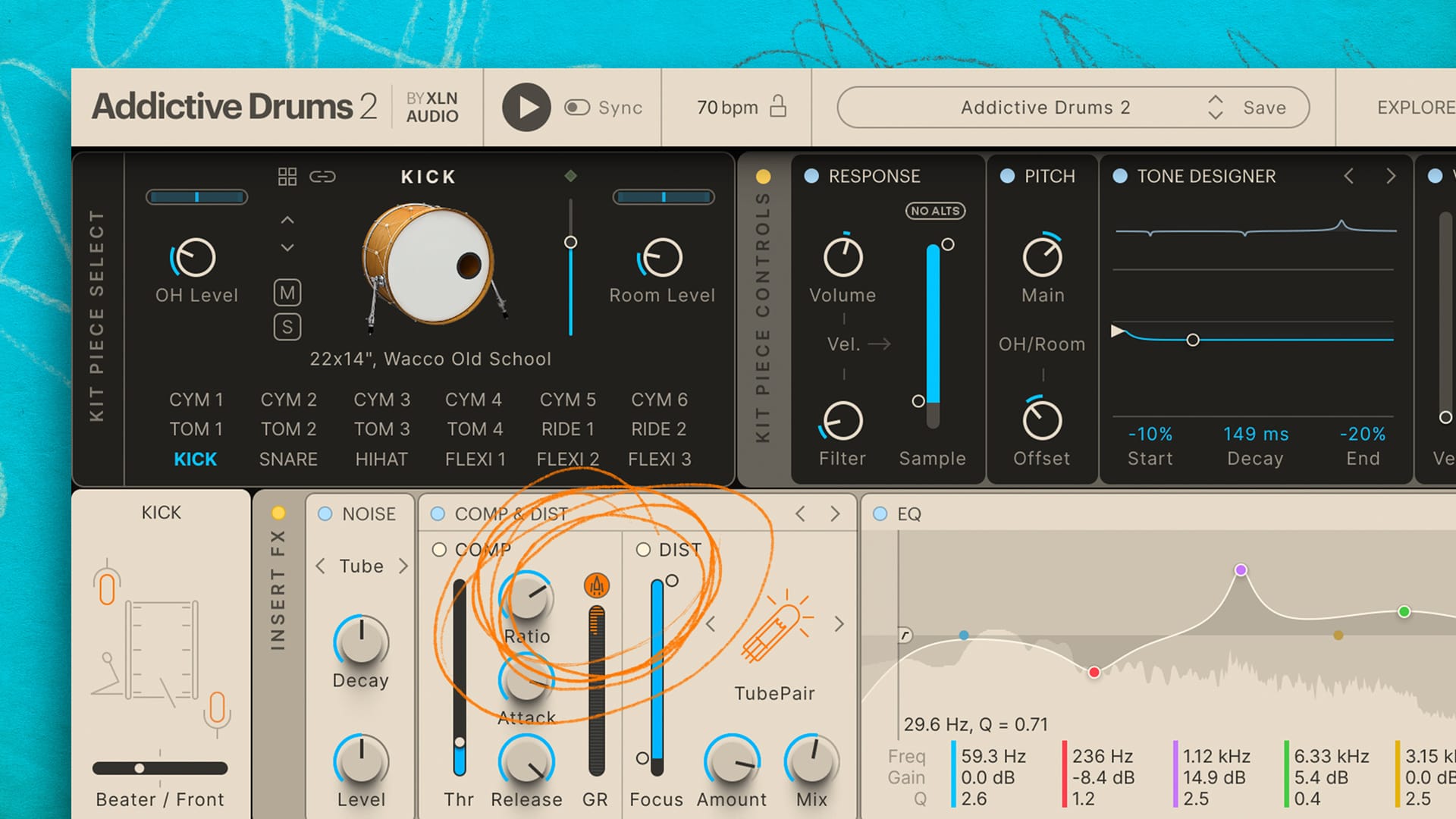Open the kit grid view icon

pyautogui.click(x=287, y=177)
